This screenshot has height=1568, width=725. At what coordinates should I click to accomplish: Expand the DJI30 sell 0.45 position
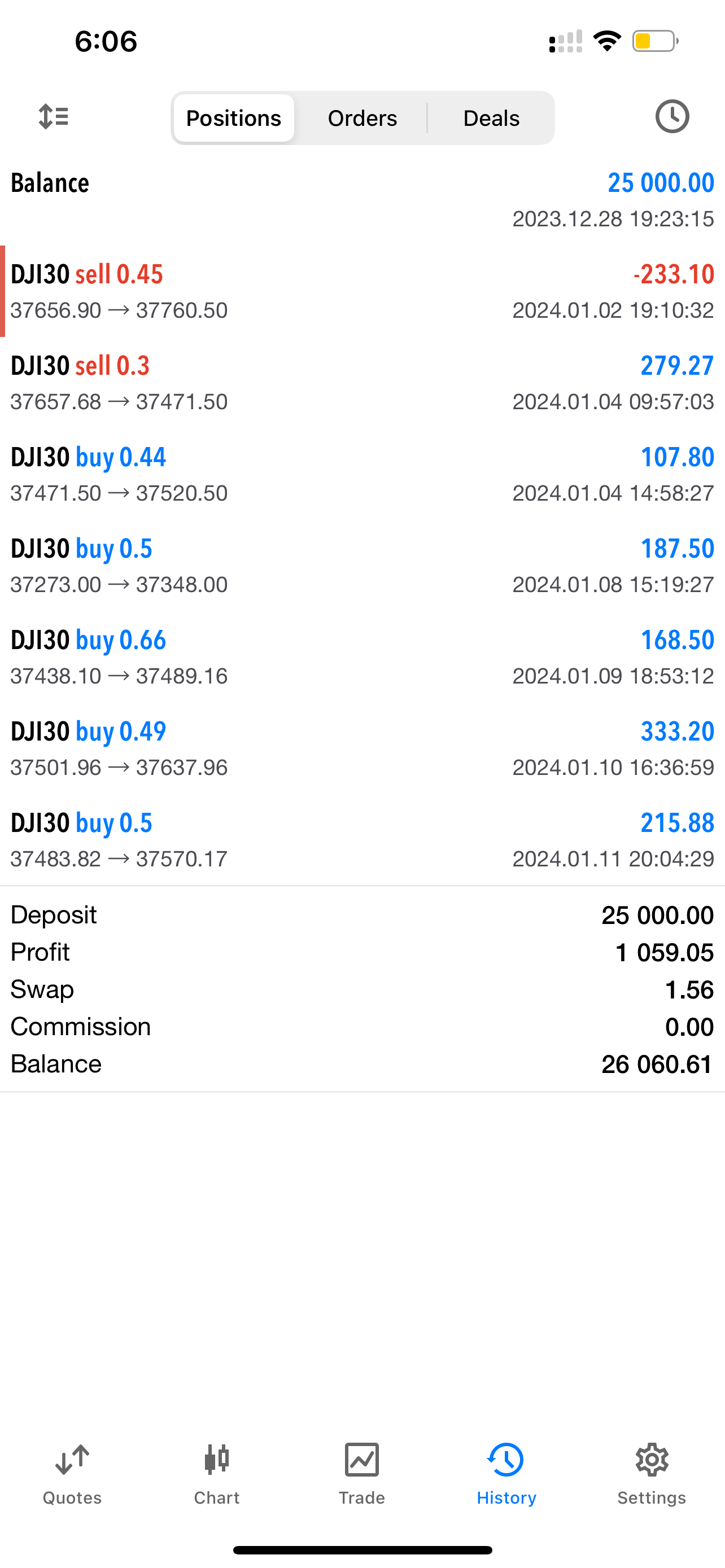pyautogui.click(x=362, y=292)
